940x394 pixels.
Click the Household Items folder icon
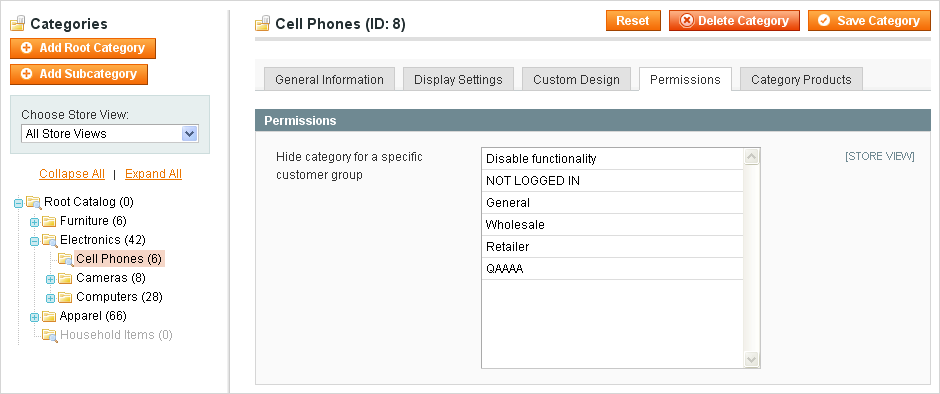[x=49, y=335]
